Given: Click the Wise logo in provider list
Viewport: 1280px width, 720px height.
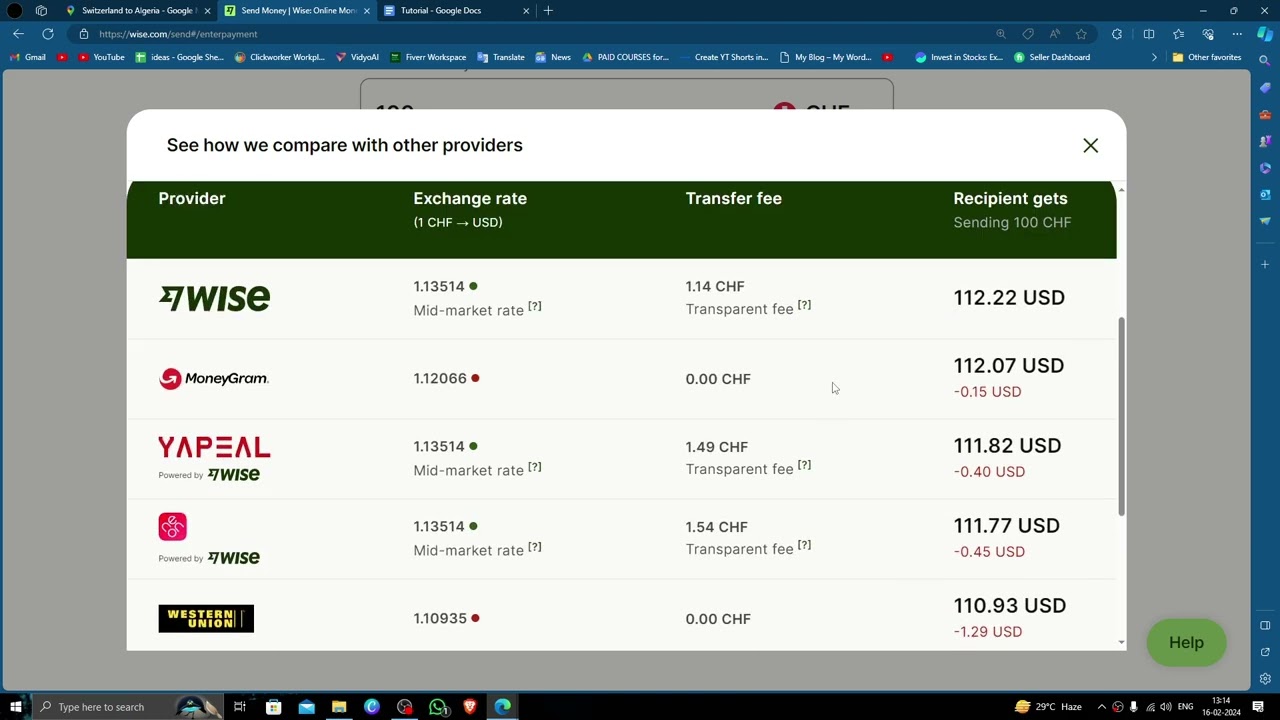Looking at the screenshot, I should click(x=214, y=298).
